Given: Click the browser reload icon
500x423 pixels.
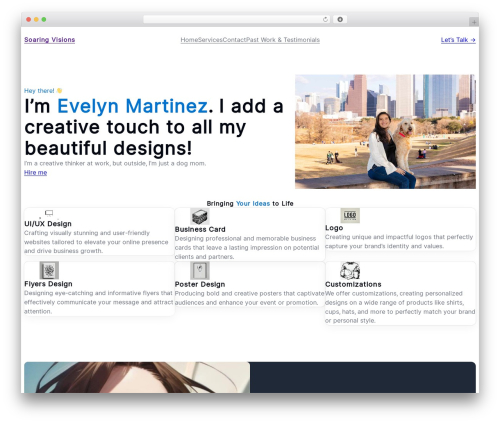Looking at the screenshot, I should [x=325, y=20].
